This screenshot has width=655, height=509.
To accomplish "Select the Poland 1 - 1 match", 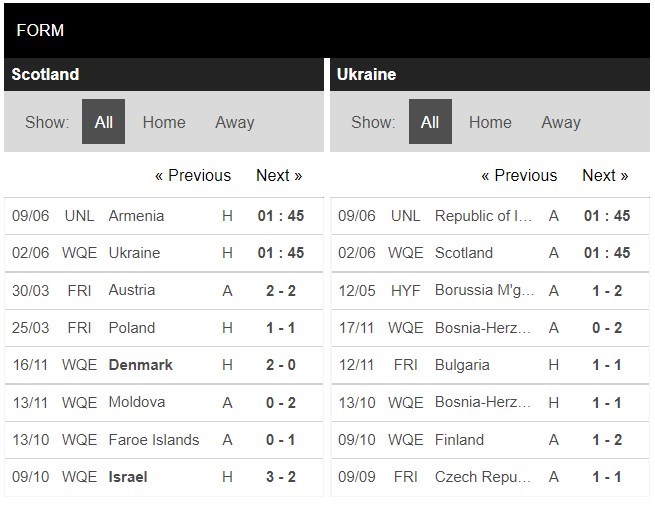I will click(x=131, y=327).
